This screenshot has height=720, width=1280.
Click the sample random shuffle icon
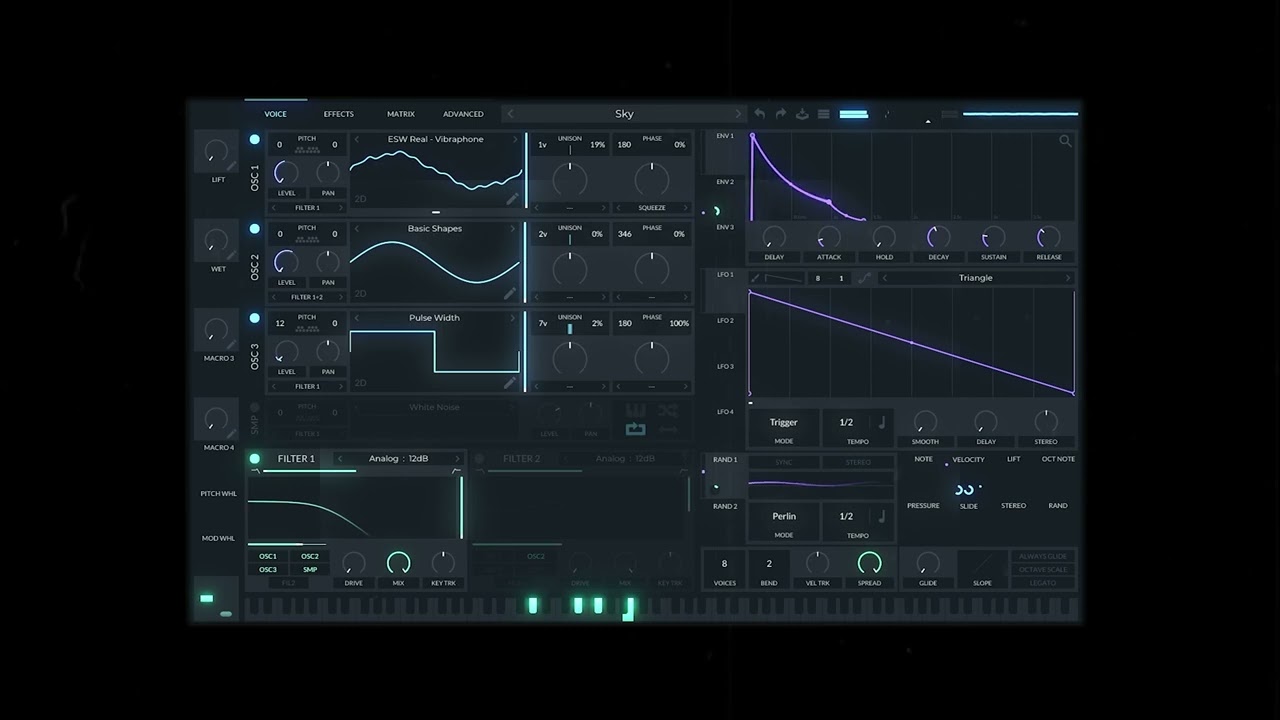[x=668, y=410]
